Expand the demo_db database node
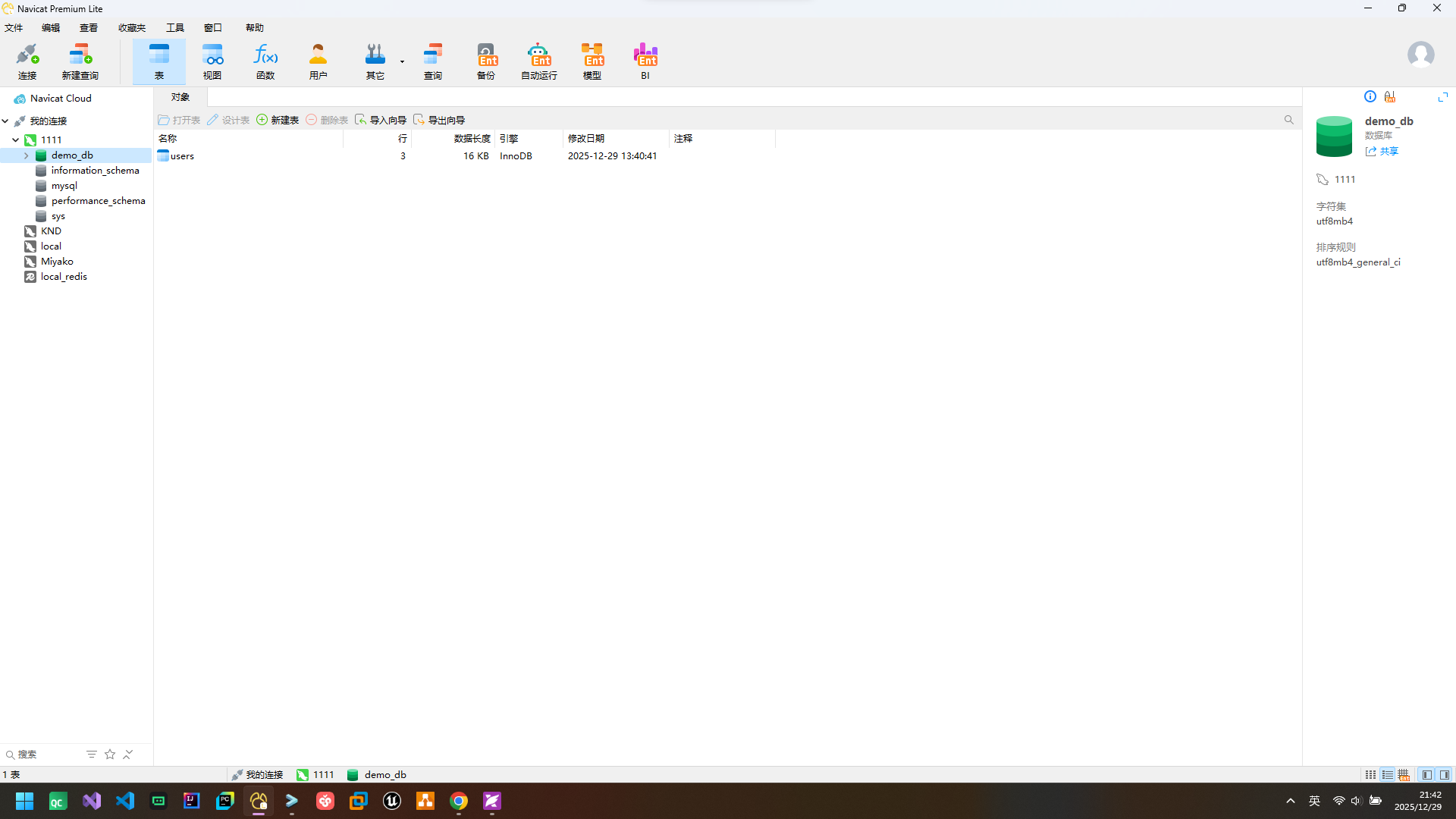The width and height of the screenshot is (1456, 819). [x=27, y=155]
